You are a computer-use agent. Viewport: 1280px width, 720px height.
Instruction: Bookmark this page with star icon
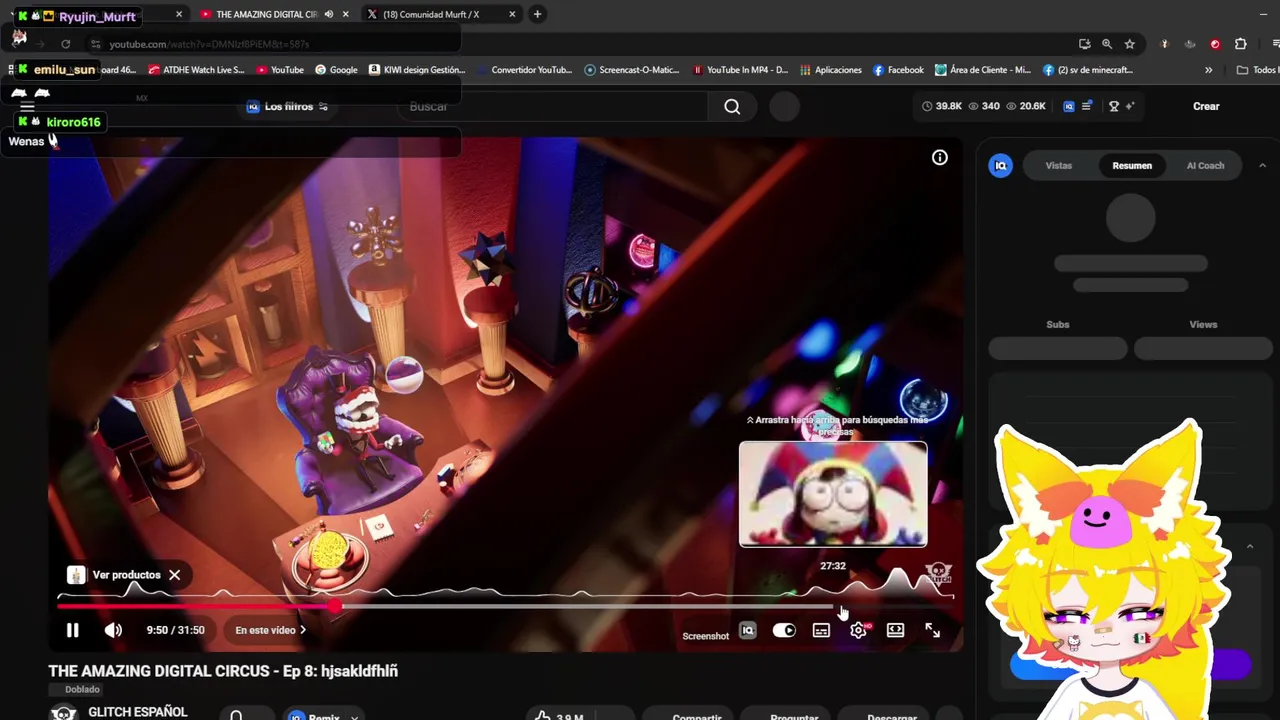click(1130, 44)
